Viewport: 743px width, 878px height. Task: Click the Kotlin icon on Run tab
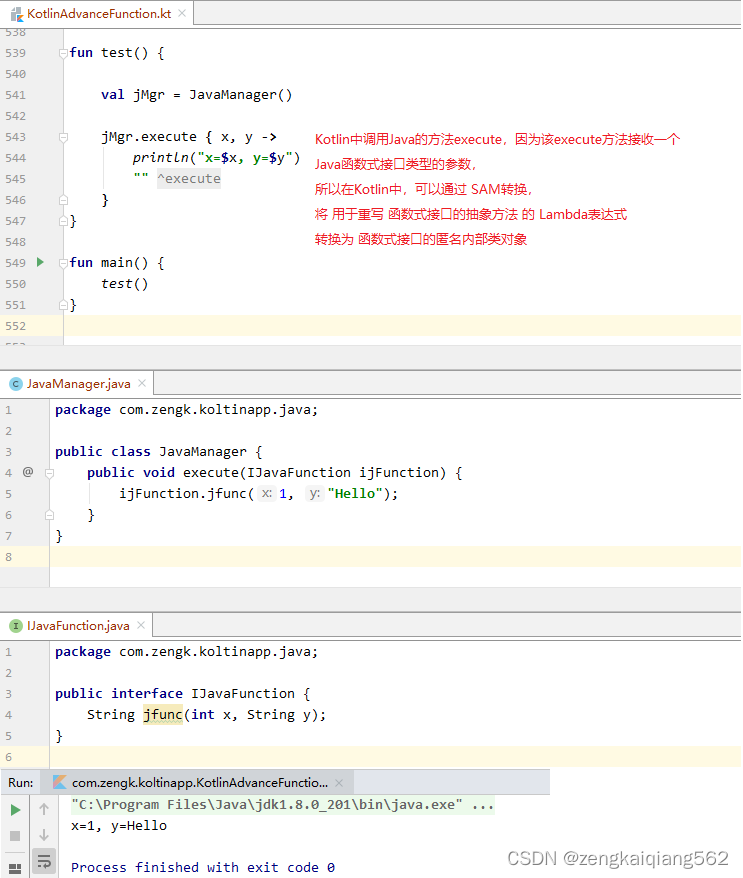click(x=60, y=782)
